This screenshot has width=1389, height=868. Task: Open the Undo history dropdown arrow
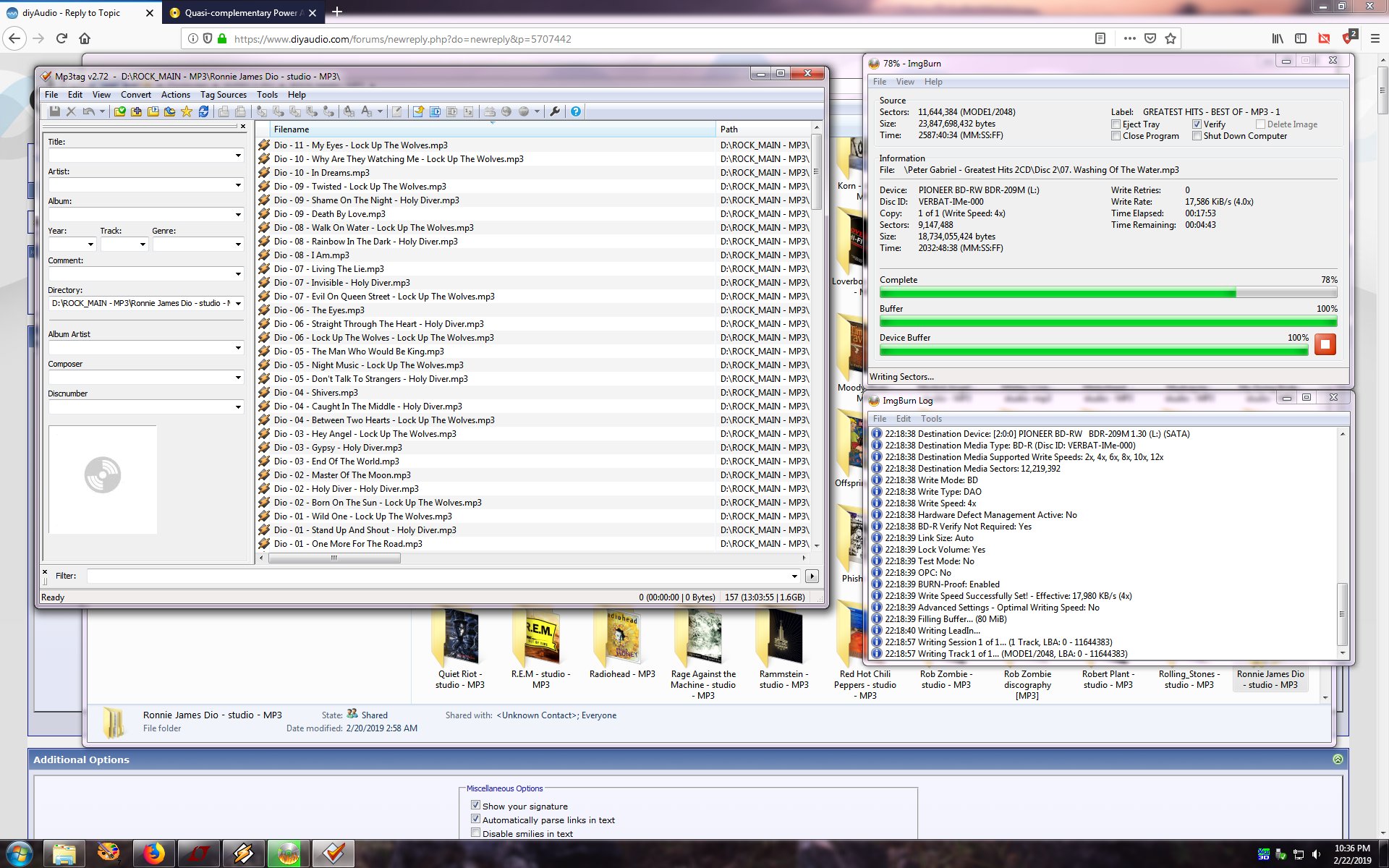[x=102, y=111]
